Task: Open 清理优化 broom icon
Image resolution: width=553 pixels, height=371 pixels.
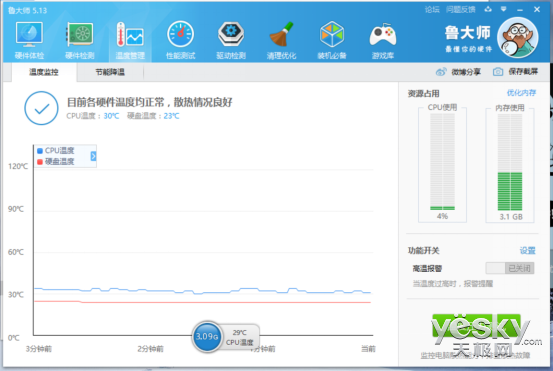Action: click(x=281, y=40)
